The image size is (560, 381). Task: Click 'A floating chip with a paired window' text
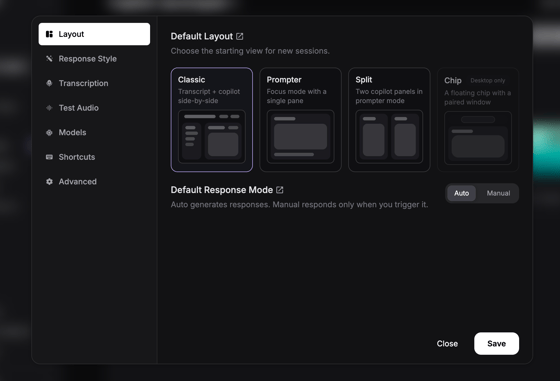[478, 97]
